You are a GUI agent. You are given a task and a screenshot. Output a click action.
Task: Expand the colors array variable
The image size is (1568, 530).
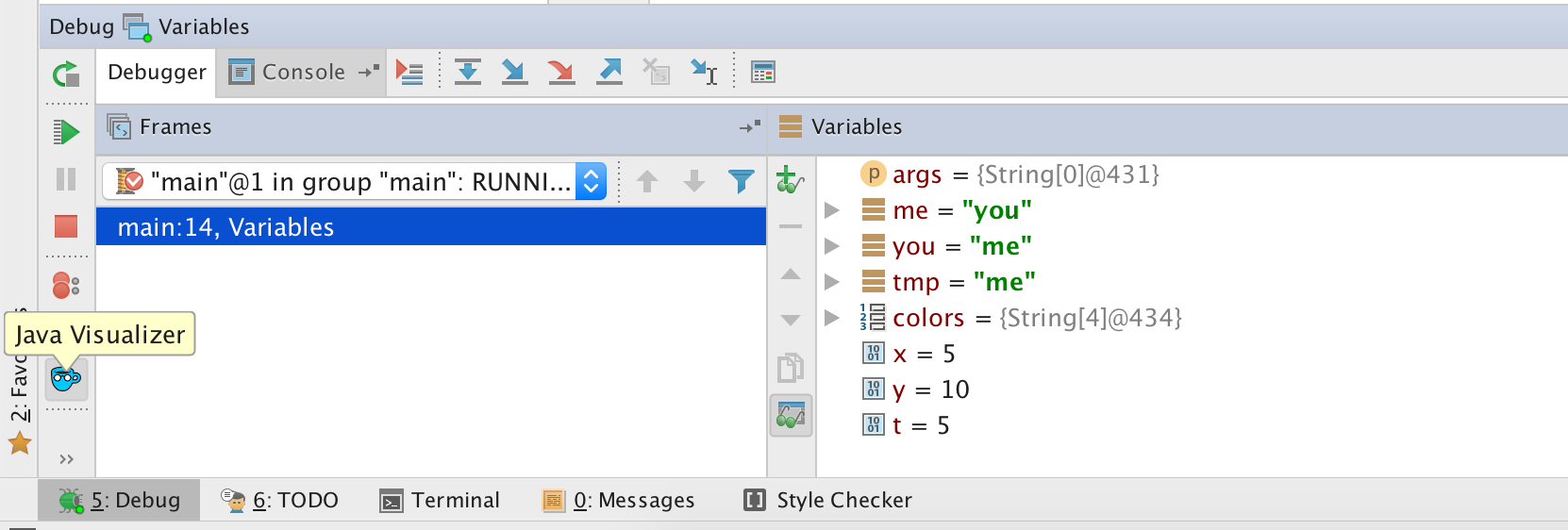pyautogui.click(x=831, y=318)
